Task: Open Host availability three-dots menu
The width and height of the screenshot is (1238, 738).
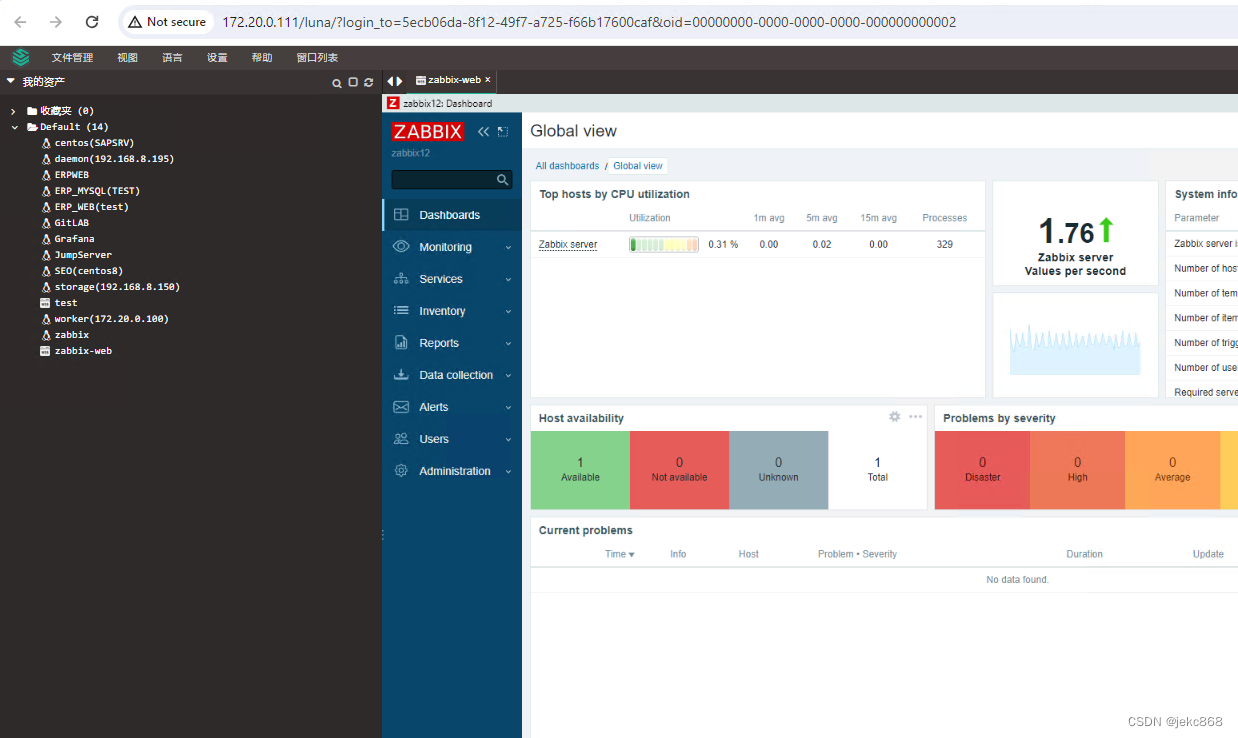Action: click(915, 417)
